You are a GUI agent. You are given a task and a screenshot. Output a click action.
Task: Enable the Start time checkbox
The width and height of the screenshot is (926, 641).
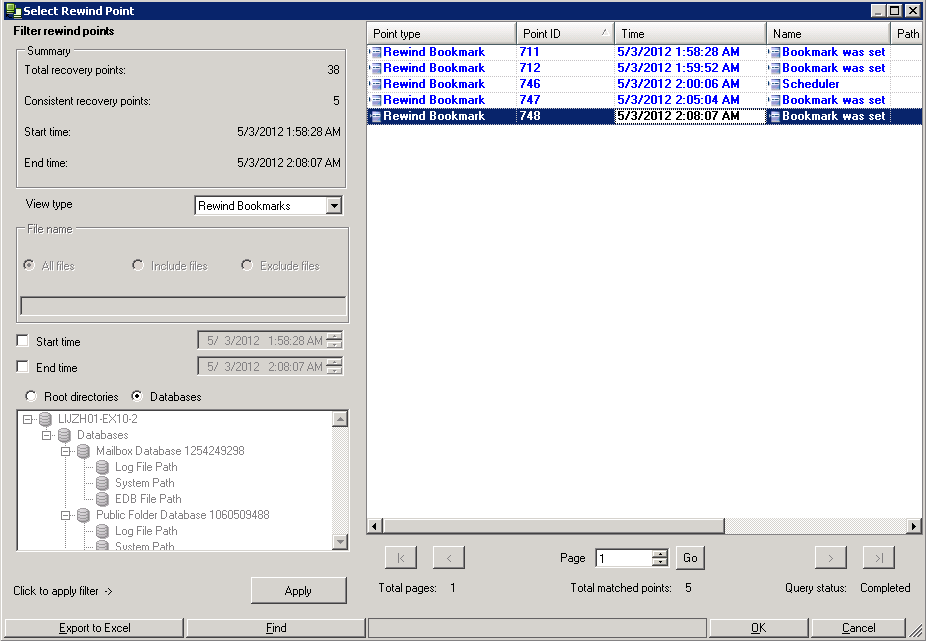[x=21, y=341]
